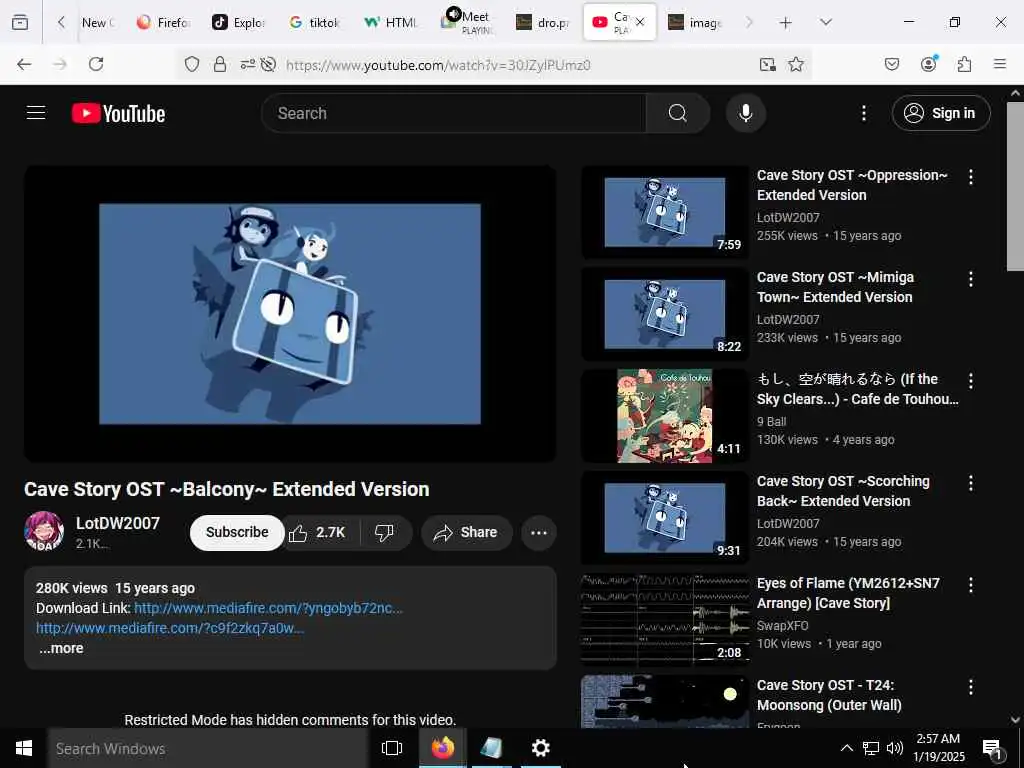
Task: Open options for Scorching Back Extended video
Action: [x=970, y=483]
